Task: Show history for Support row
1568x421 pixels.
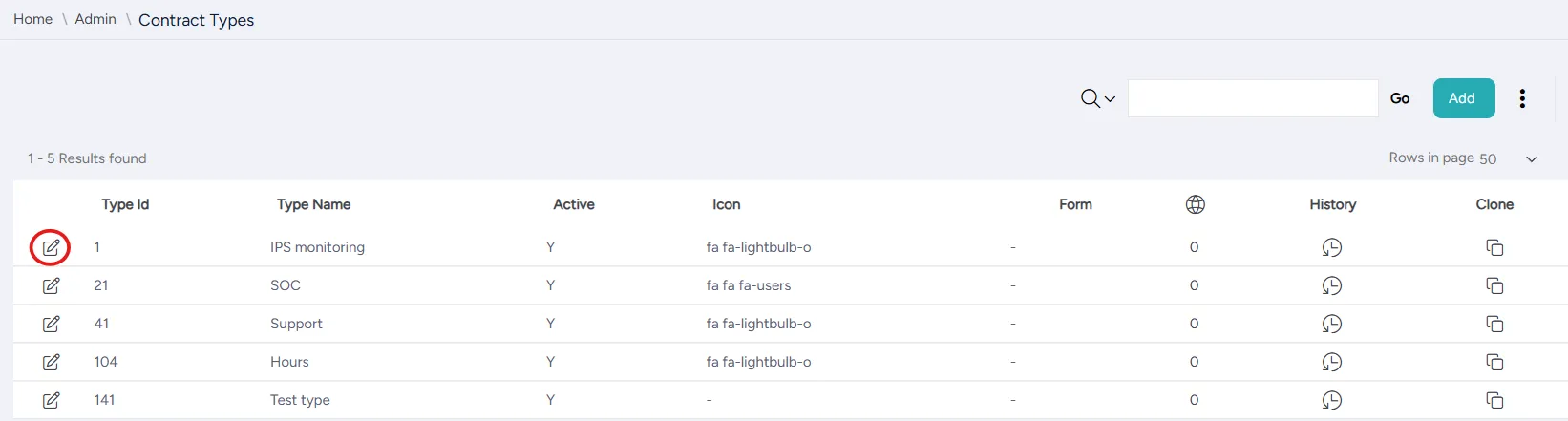Action: (x=1332, y=324)
